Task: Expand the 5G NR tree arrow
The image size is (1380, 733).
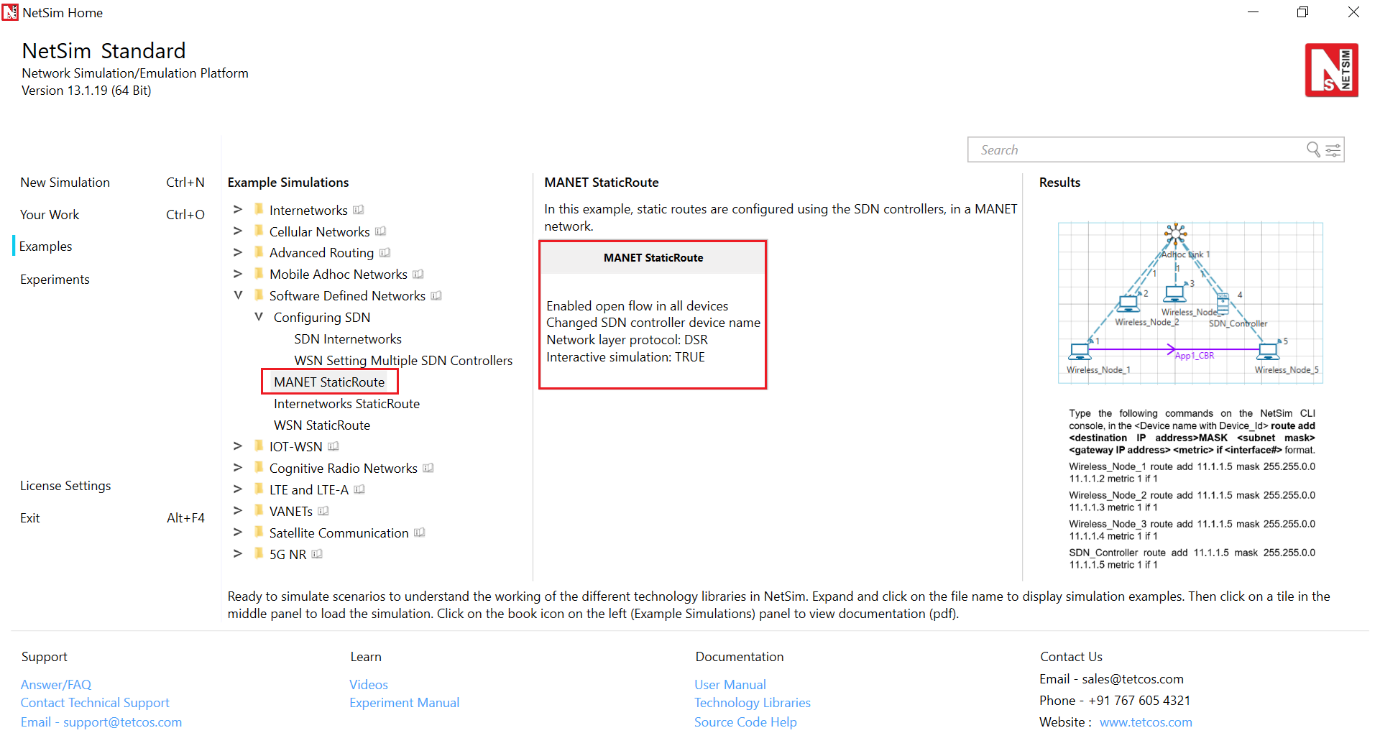Action: pyautogui.click(x=238, y=554)
